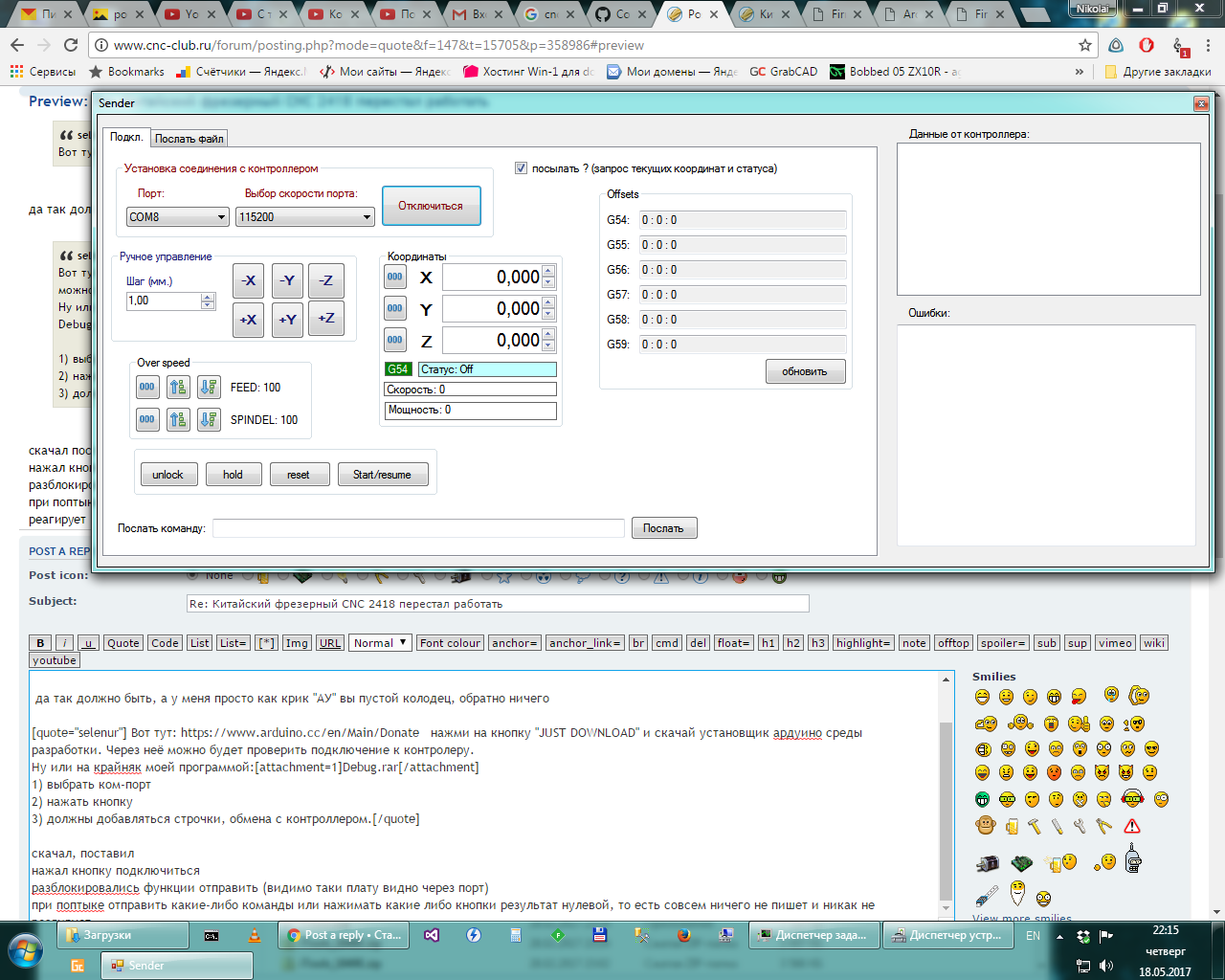Zero the X coordinate with its 000 button
Screen dimensions: 1225x980
395,278
